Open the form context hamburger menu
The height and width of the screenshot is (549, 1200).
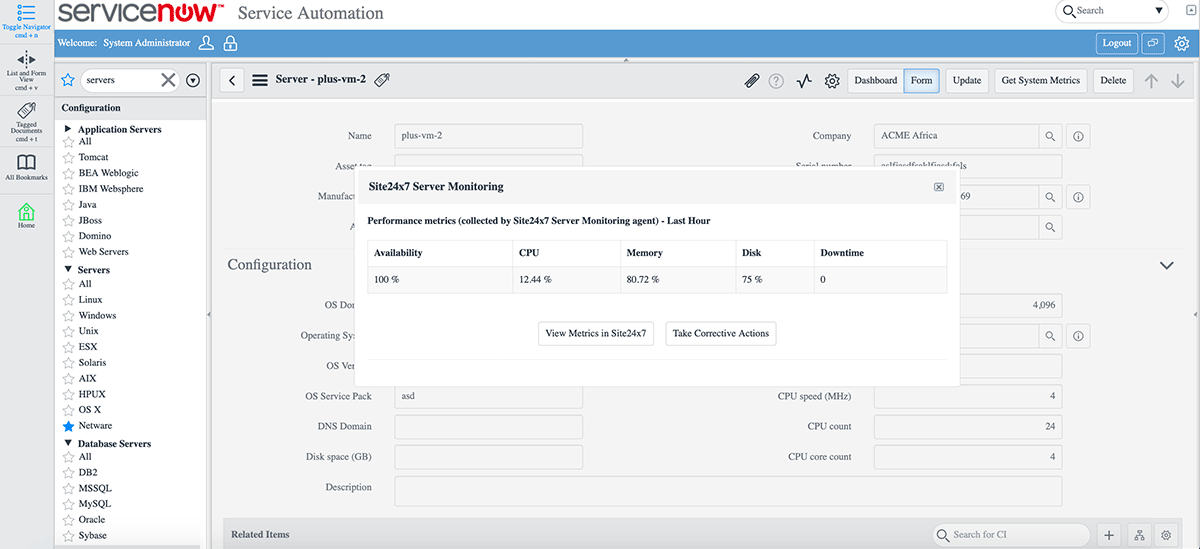[260, 81]
